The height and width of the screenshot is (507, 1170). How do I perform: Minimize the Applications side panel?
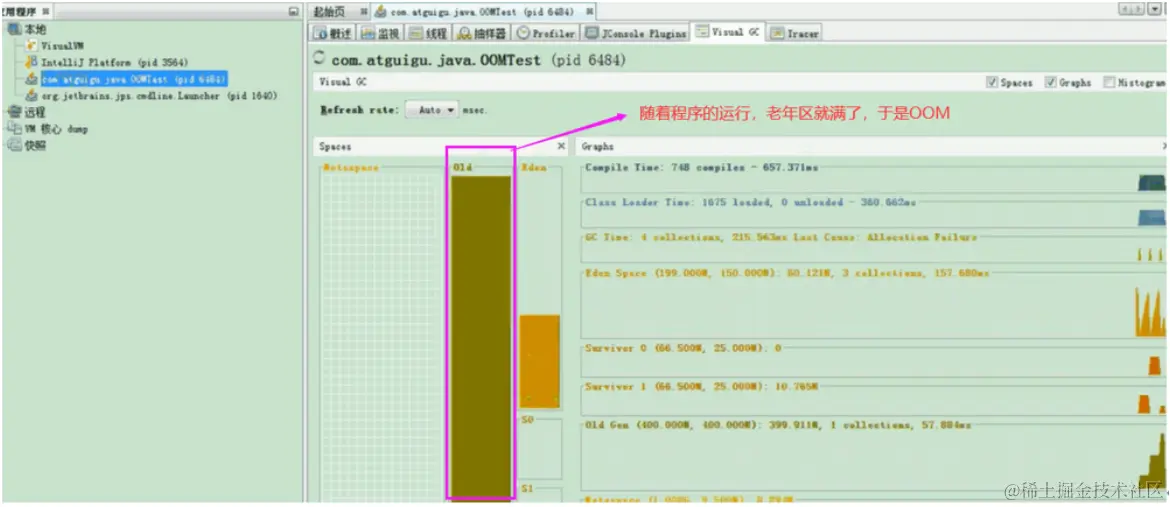pyautogui.click(x=292, y=12)
